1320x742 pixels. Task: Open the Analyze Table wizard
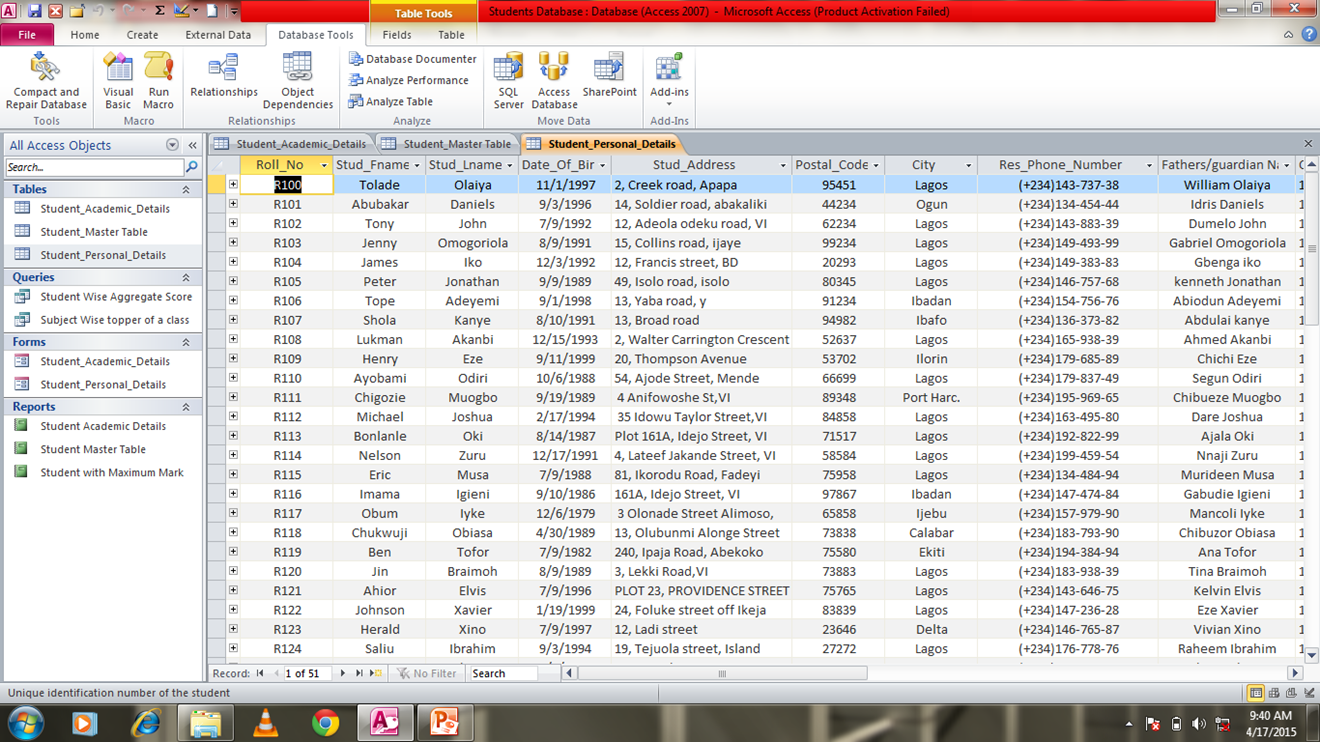(396, 101)
